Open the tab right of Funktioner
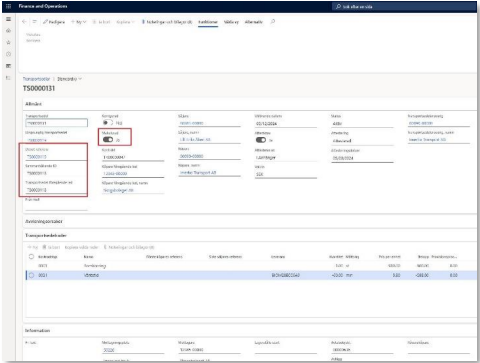 231,22
